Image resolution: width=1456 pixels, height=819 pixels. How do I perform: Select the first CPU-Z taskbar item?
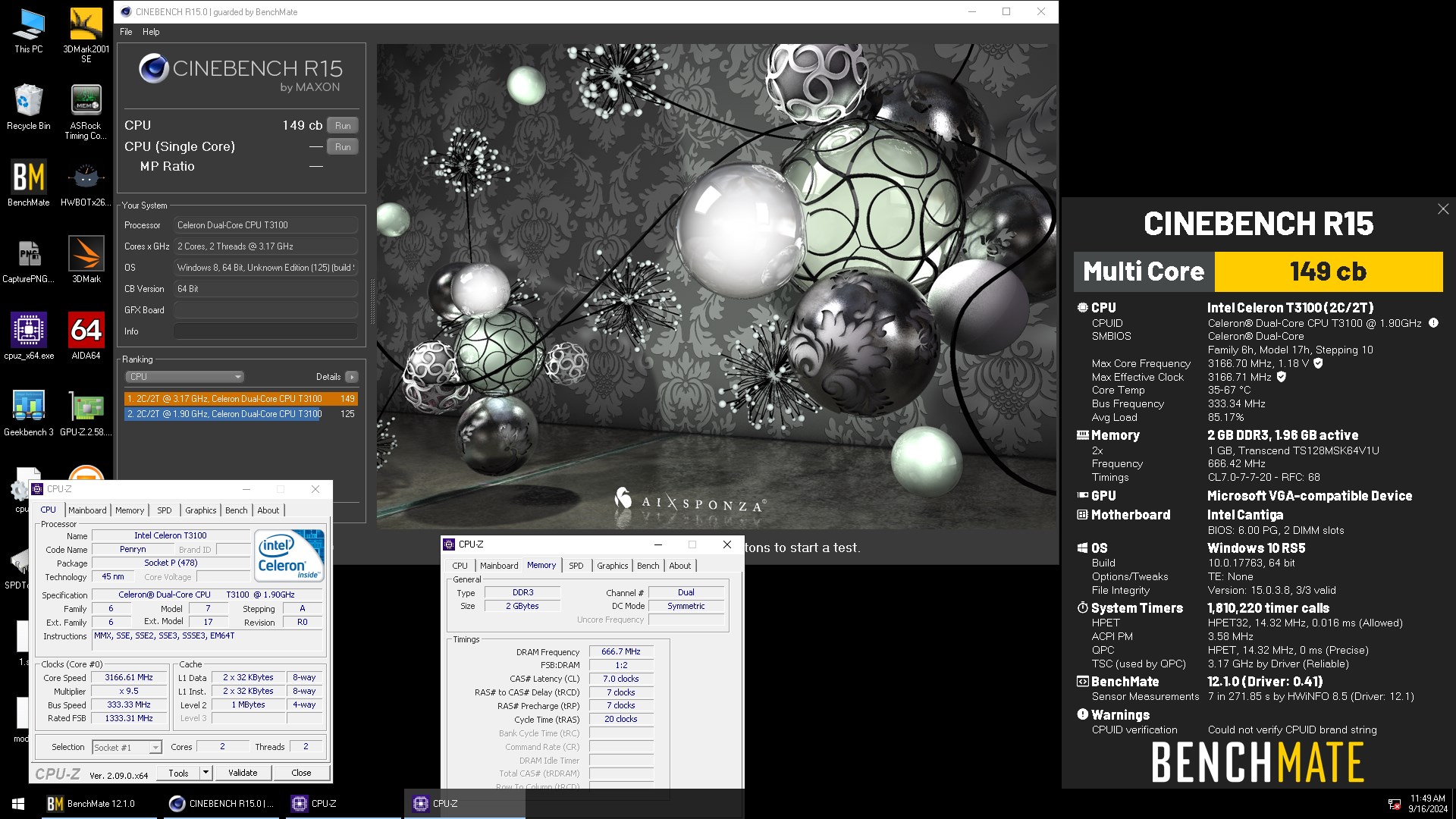[341, 804]
